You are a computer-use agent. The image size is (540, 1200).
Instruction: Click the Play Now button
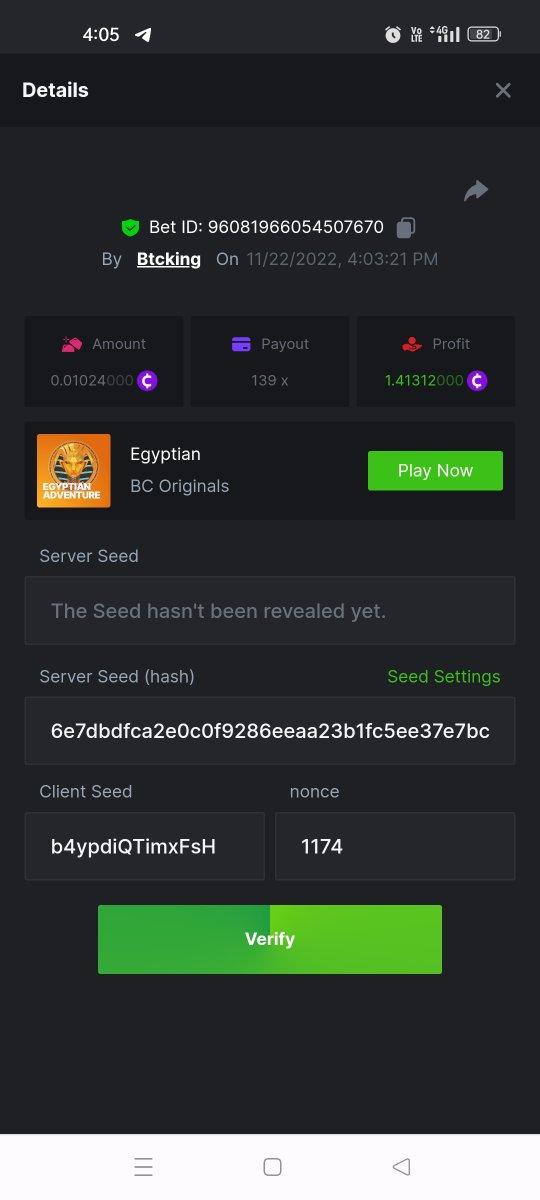(x=435, y=471)
